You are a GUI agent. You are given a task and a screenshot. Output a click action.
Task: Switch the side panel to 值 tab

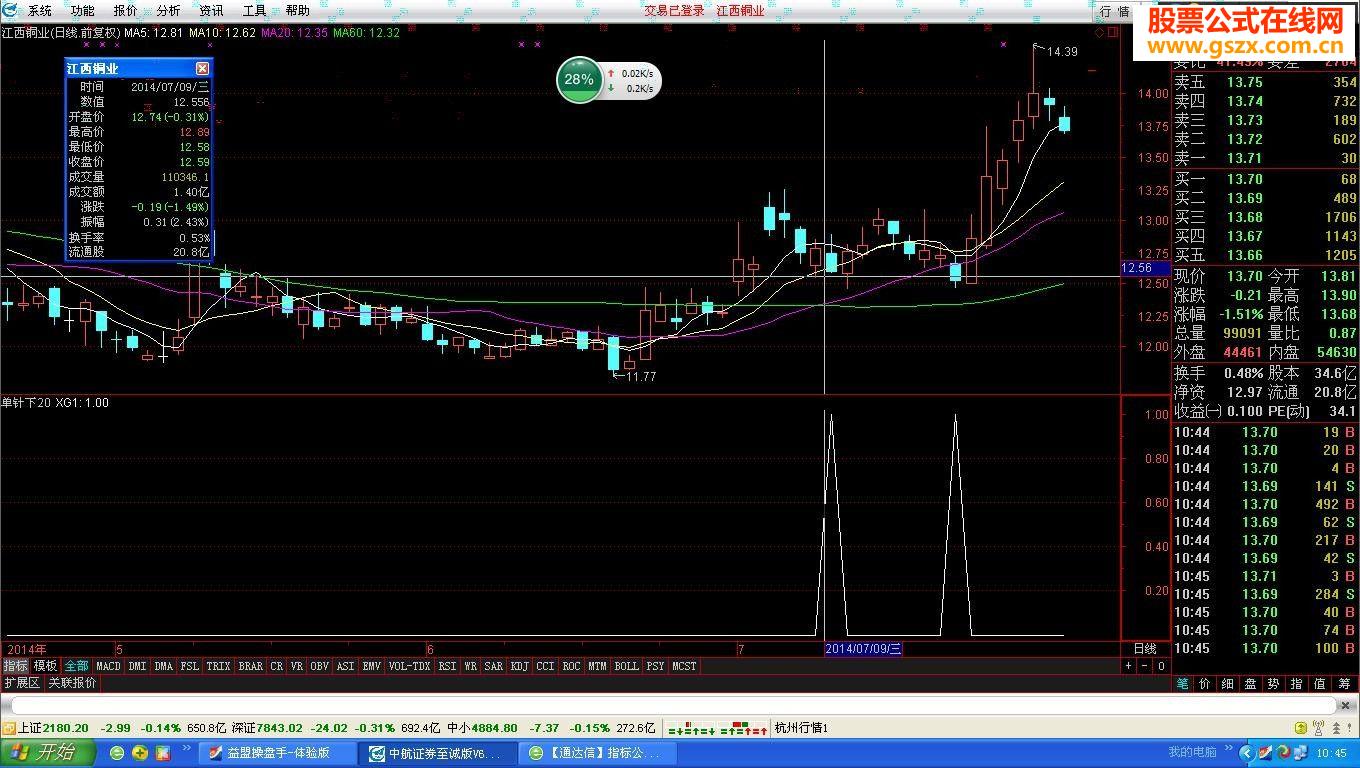point(1320,684)
